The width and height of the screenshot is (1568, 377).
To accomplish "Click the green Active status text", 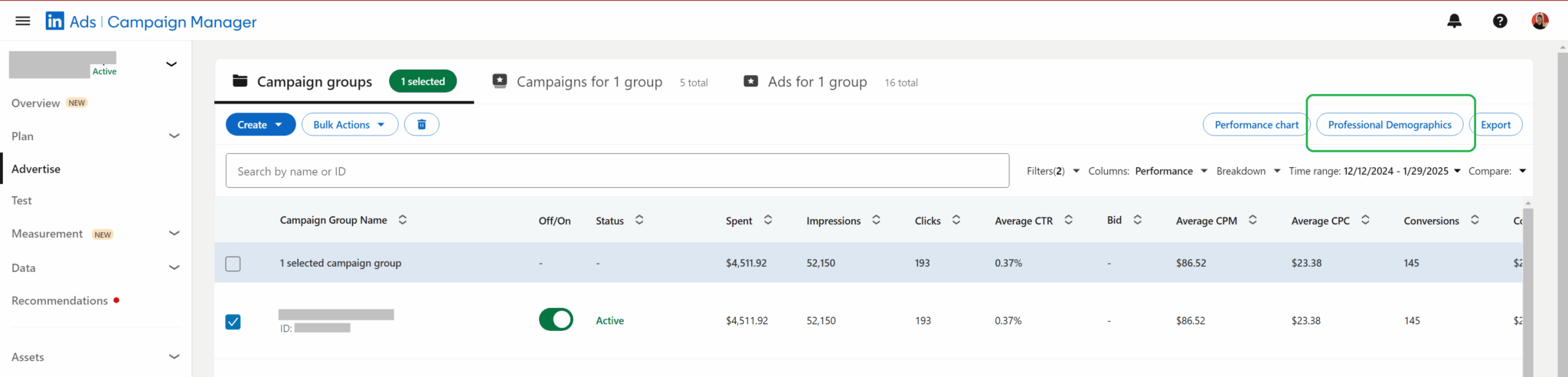I will click(610, 320).
